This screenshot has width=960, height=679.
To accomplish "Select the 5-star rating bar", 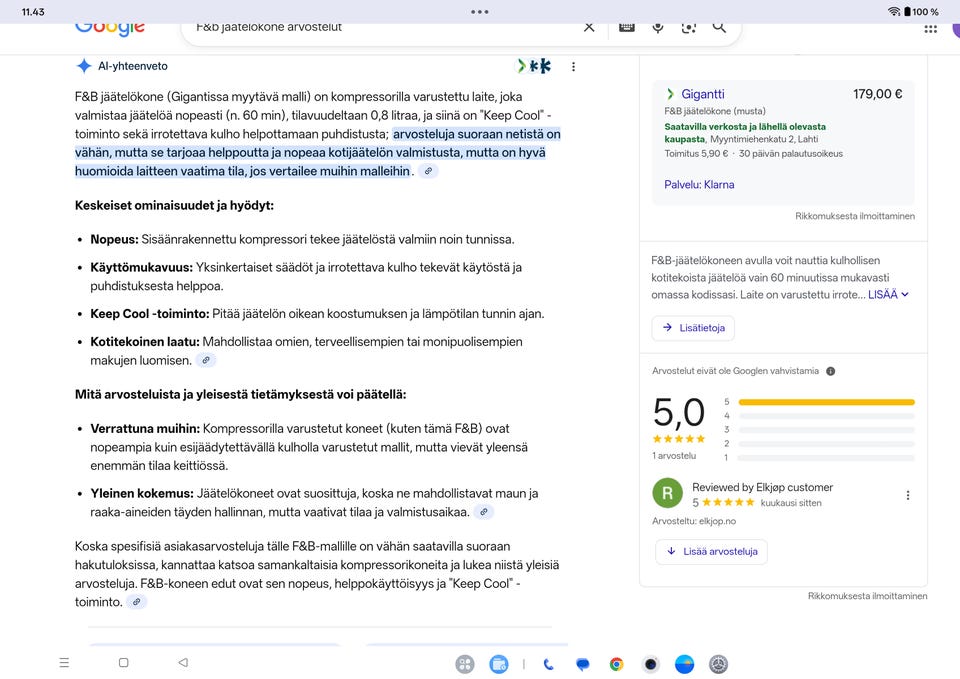I will pos(826,402).
